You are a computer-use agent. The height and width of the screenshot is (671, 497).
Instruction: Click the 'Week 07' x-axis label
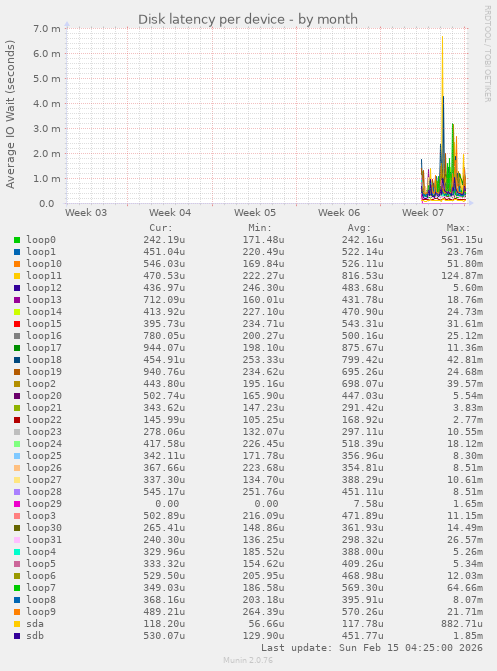pyautogui.click(x=423, y=212)
